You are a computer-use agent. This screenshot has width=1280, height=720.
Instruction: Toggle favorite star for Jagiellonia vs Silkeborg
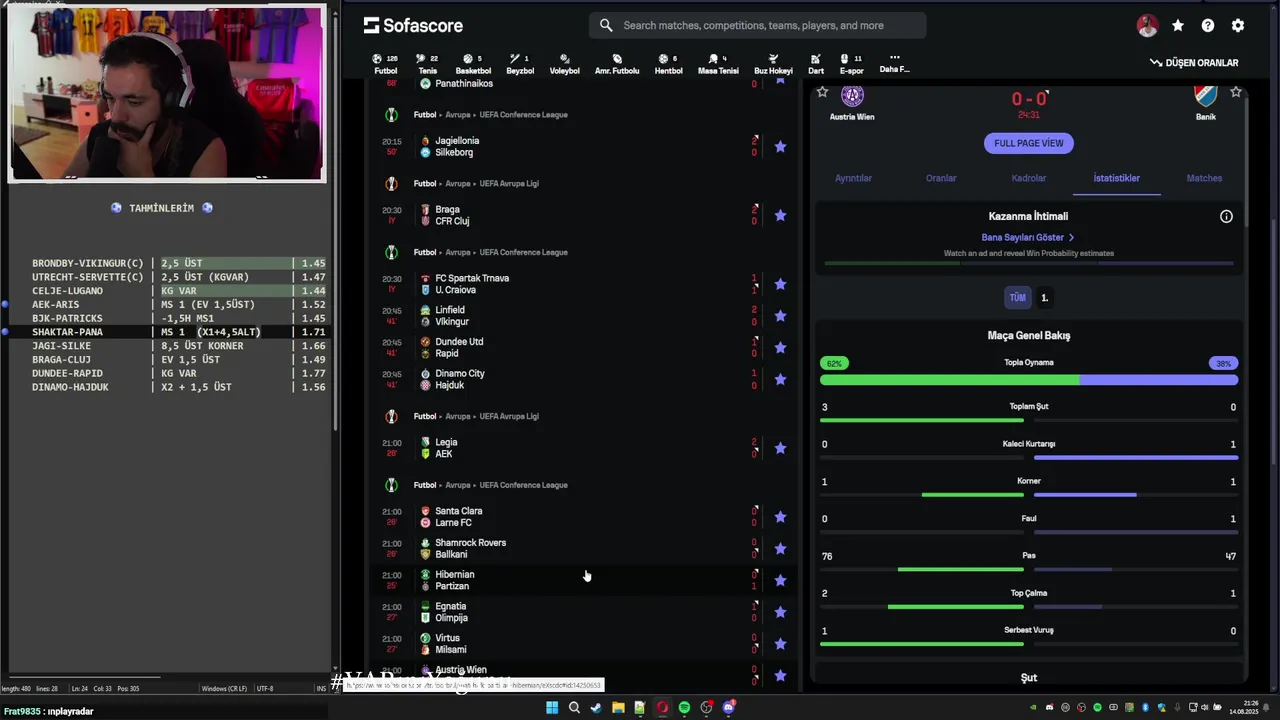(x=780, y=147)
